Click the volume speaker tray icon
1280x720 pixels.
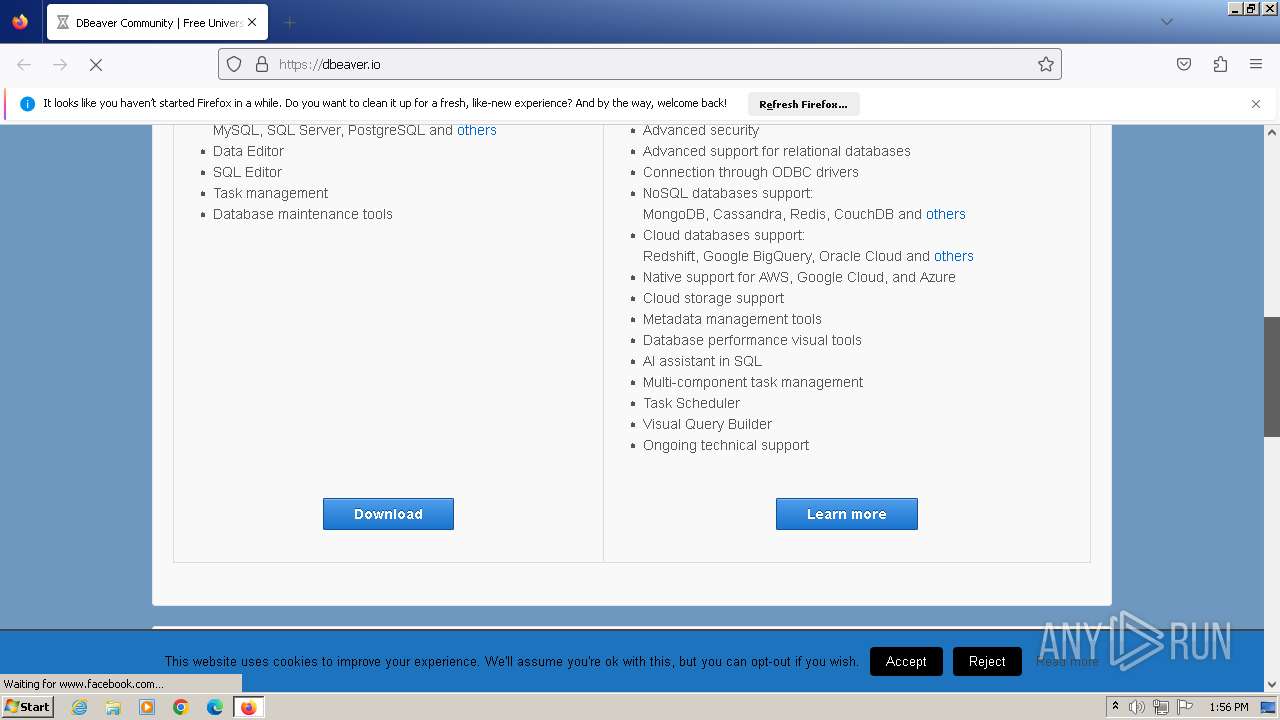tap(1137, 707)
